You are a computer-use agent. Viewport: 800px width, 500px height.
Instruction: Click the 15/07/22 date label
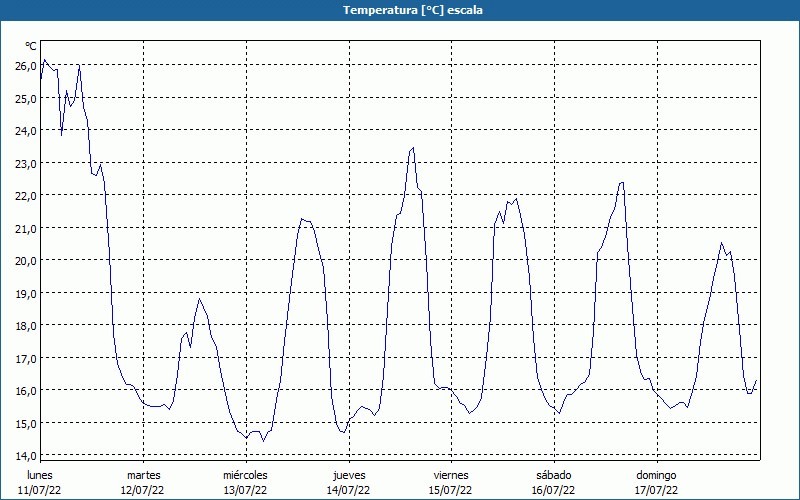click(x=451, y=490)
